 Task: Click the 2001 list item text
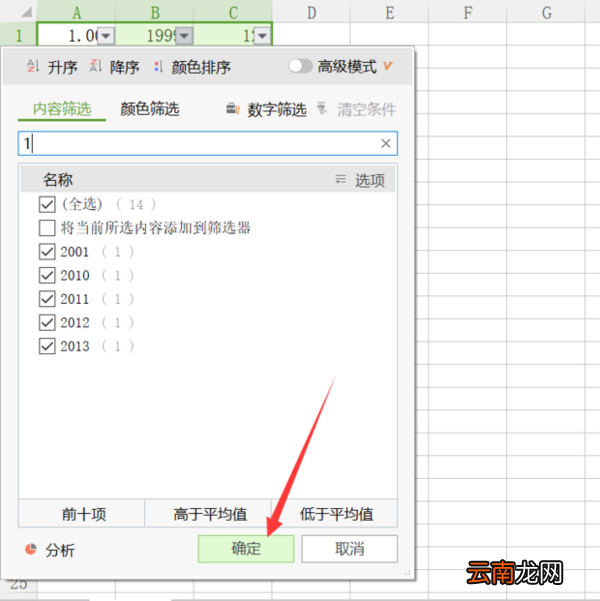click(75, 252)
